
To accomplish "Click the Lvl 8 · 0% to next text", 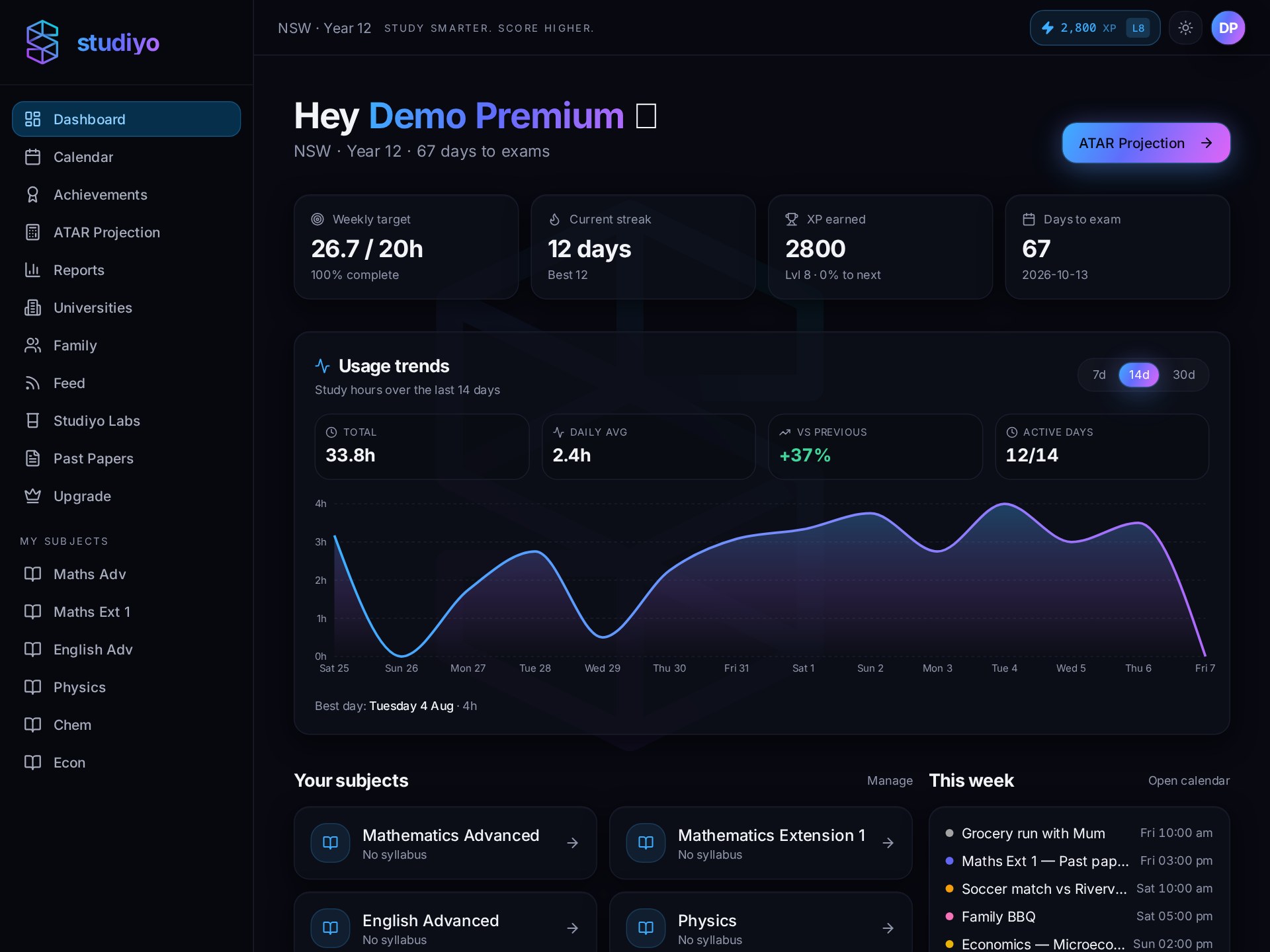I will [833, 275].
